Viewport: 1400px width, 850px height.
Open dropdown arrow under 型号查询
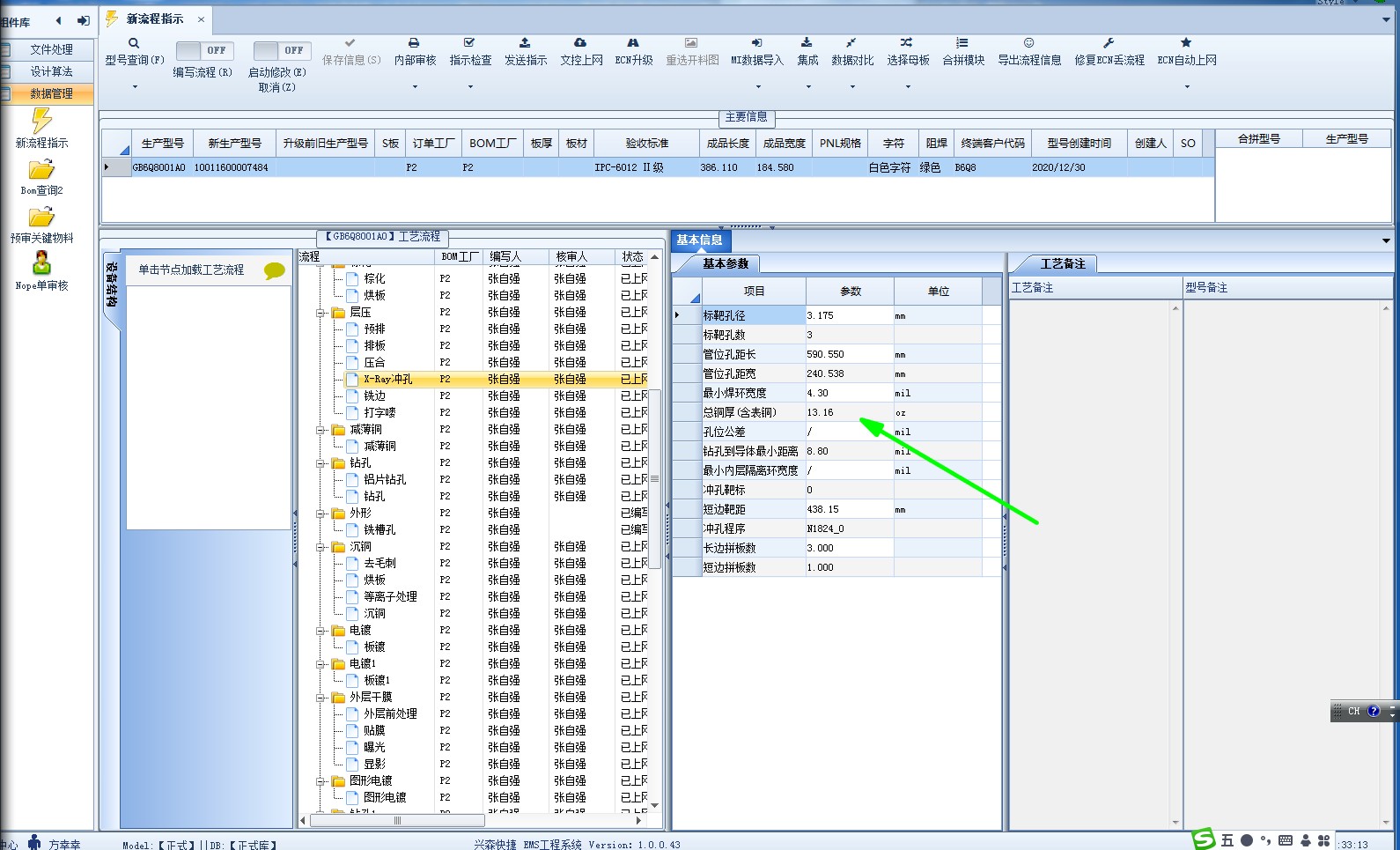tap(135, 86)
